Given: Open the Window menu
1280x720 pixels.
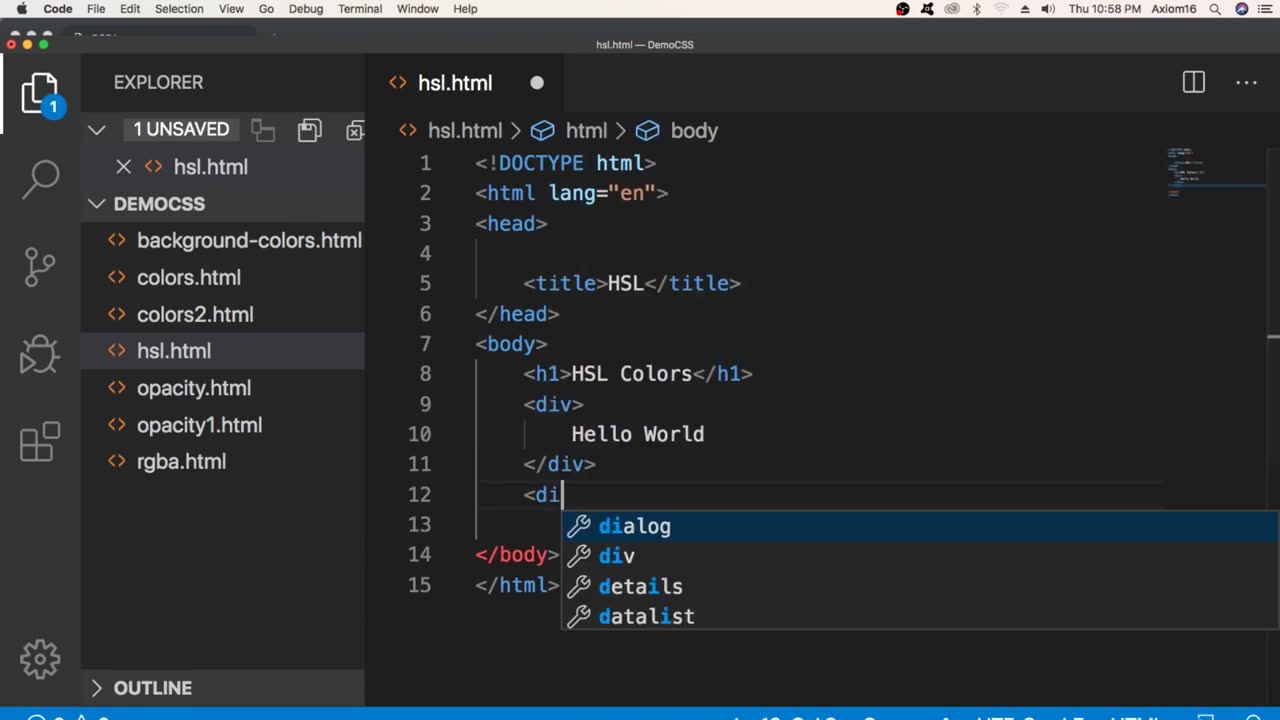Looking at the screenshot, I should pyautogui.click(x=418, y=9).
